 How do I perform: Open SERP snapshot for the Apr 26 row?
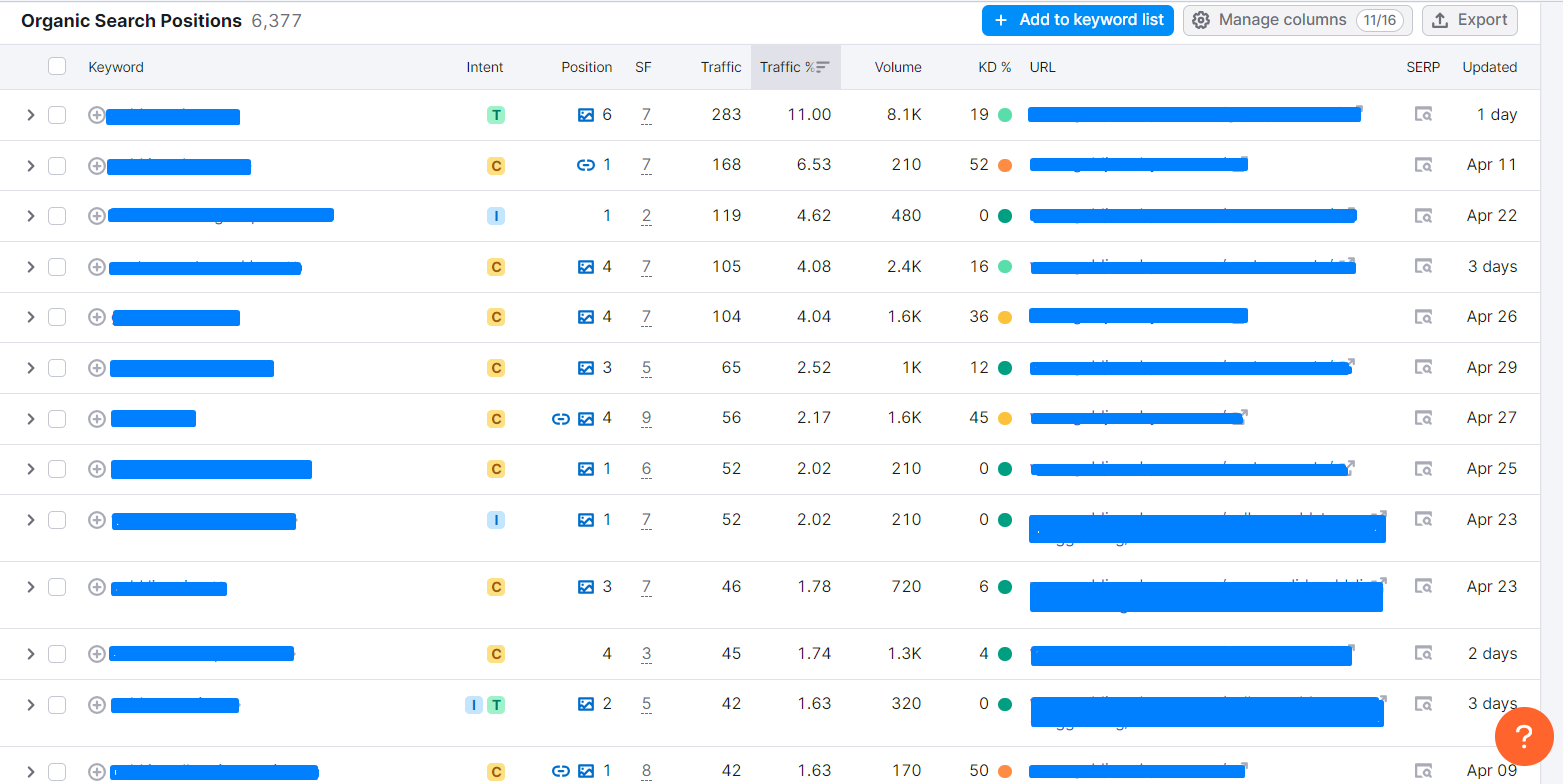coord(1423,317)
